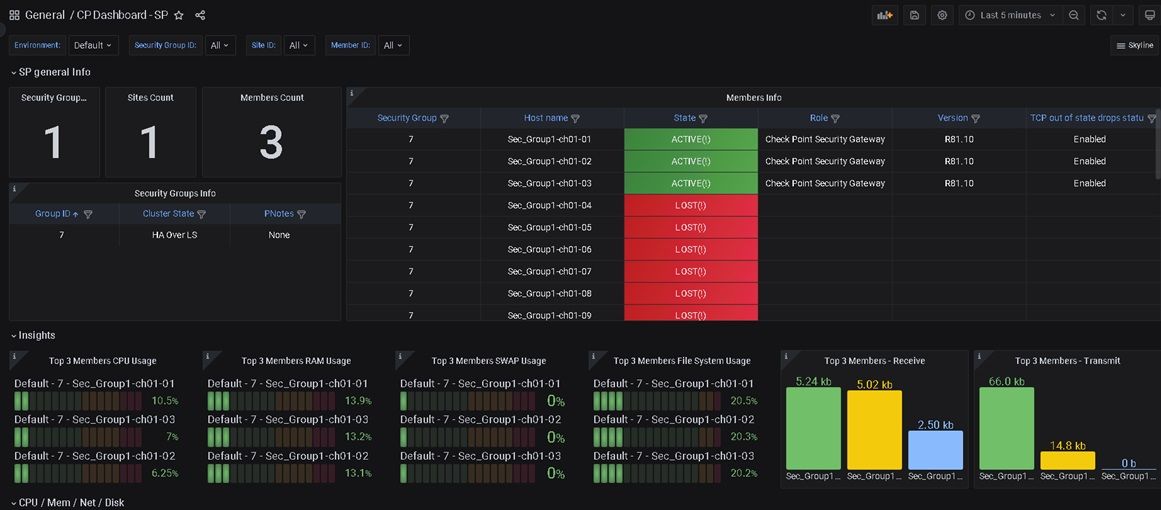Show info for Top 3 Members - Transmit

980,356
